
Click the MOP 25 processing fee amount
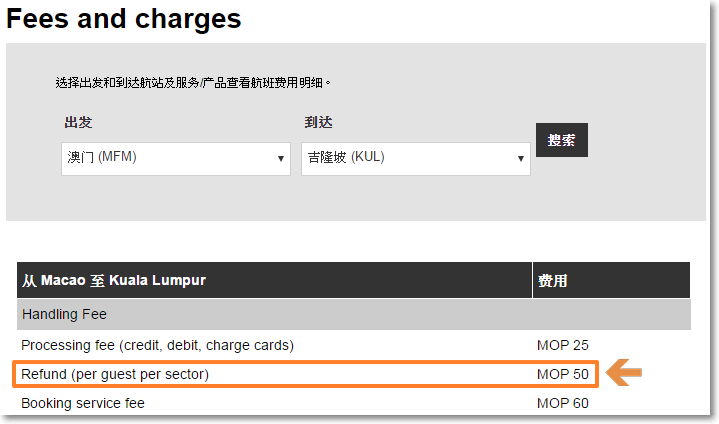[563, 345]
